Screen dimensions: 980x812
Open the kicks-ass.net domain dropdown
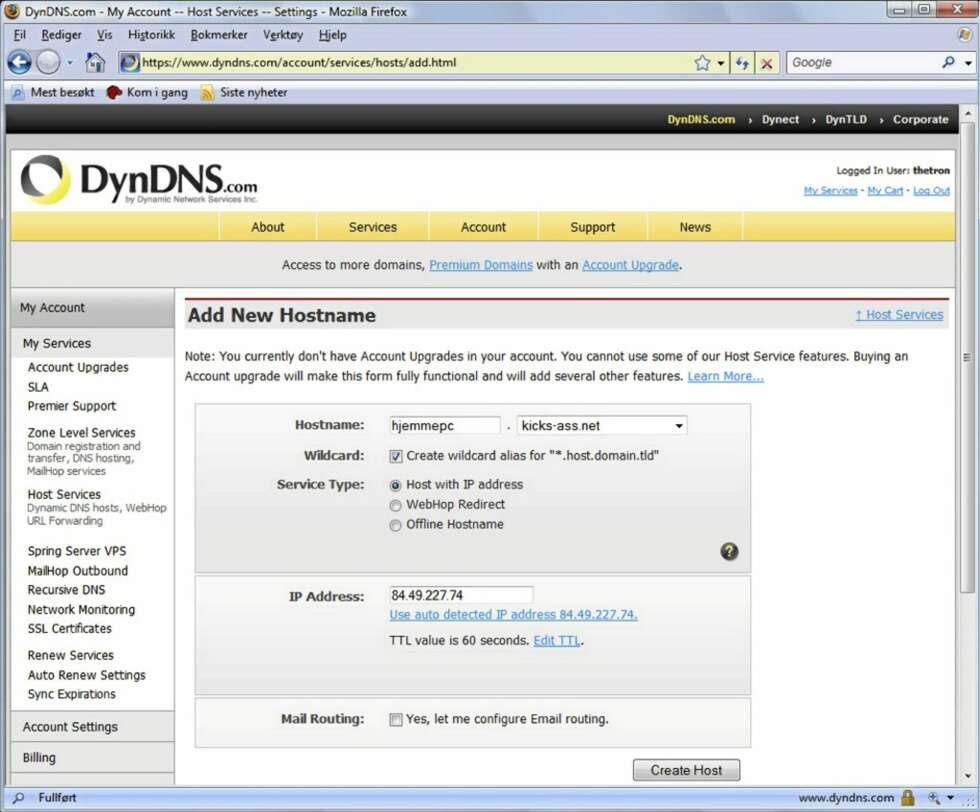[602, 426]
